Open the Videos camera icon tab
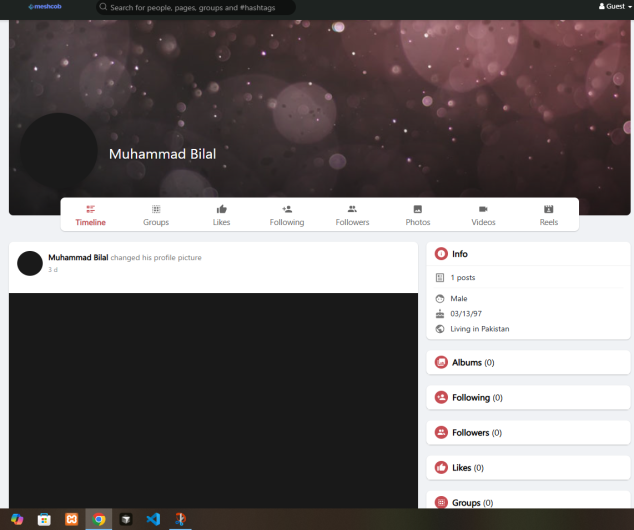This screenshot has height=530, width=634. (483, 209)
